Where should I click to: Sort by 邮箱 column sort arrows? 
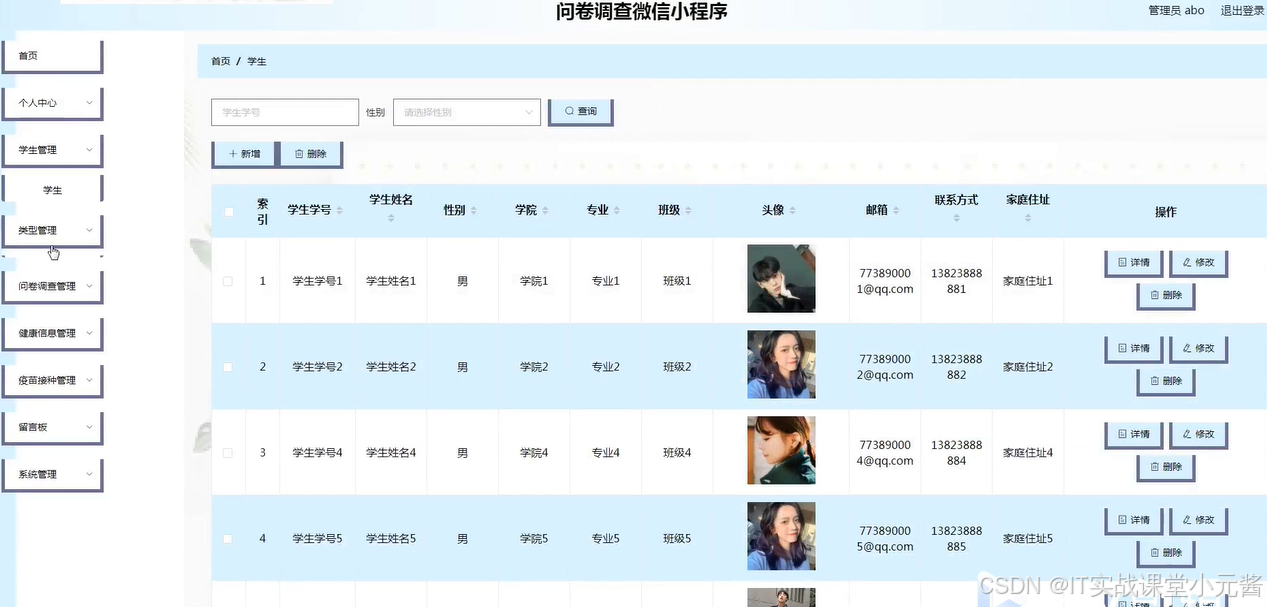tap(896, 211)
